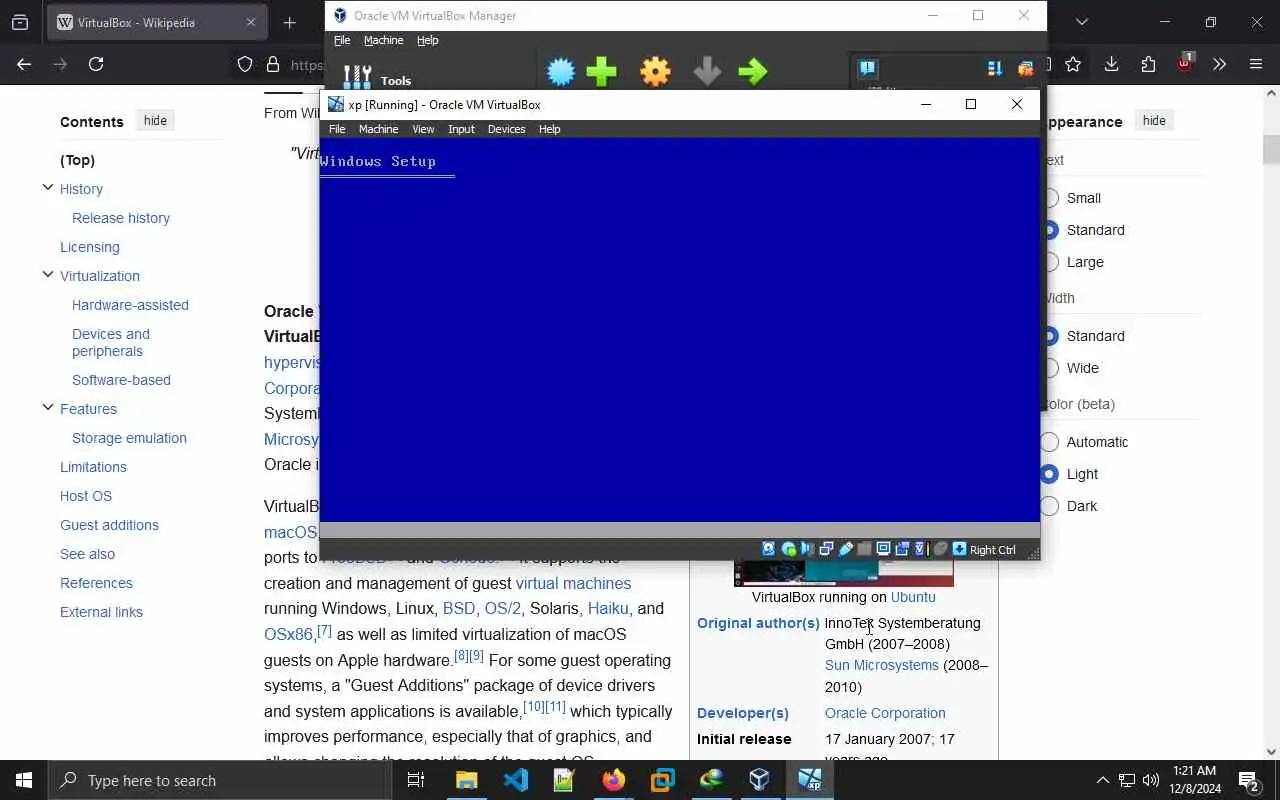Open the Firefox extensions puzzle icon
This screenshot has height=800, width=1280.
click(x=1148, y=64)
